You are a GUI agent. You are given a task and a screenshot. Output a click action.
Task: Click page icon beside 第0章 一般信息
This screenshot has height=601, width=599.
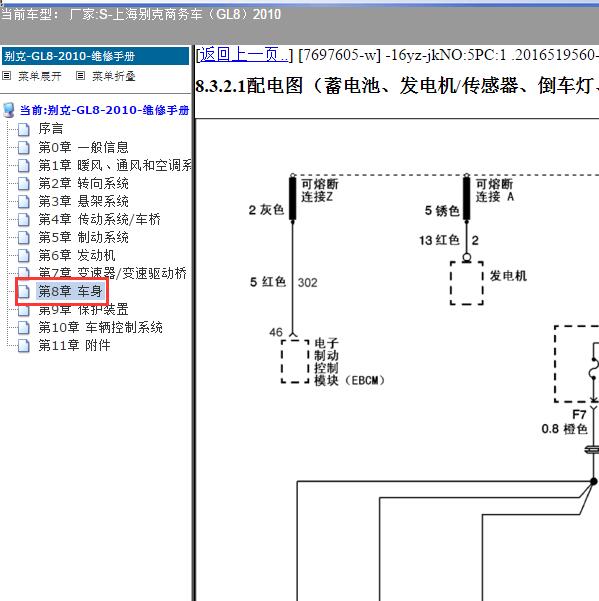click(24, 148)
